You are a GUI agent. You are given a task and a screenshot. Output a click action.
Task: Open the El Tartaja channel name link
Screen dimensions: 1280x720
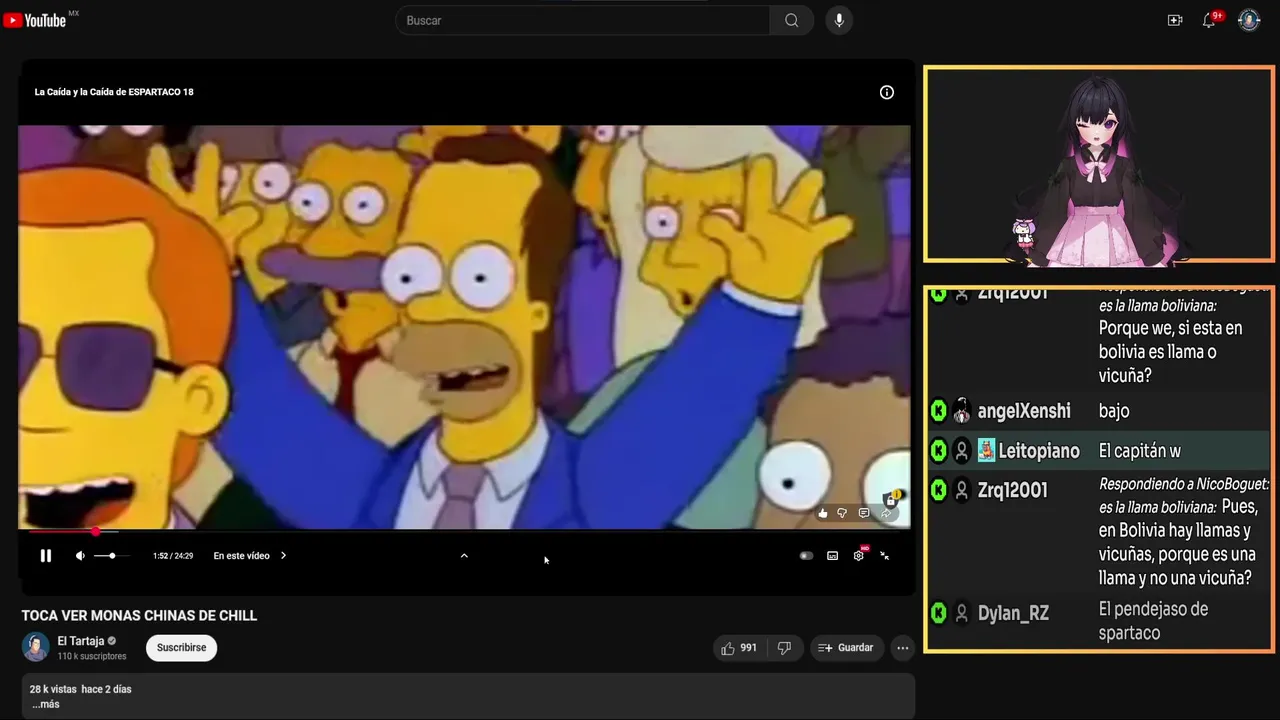(81, 641)
